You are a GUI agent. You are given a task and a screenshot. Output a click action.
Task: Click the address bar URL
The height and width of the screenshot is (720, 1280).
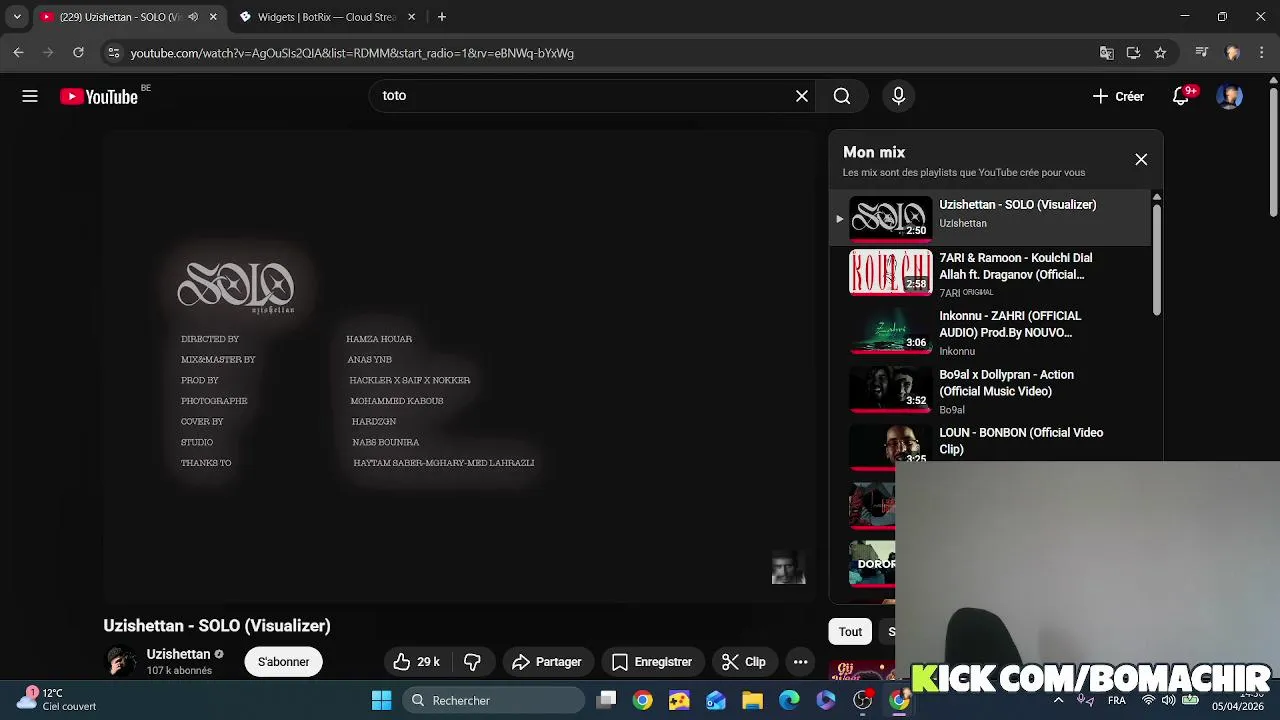352,53
